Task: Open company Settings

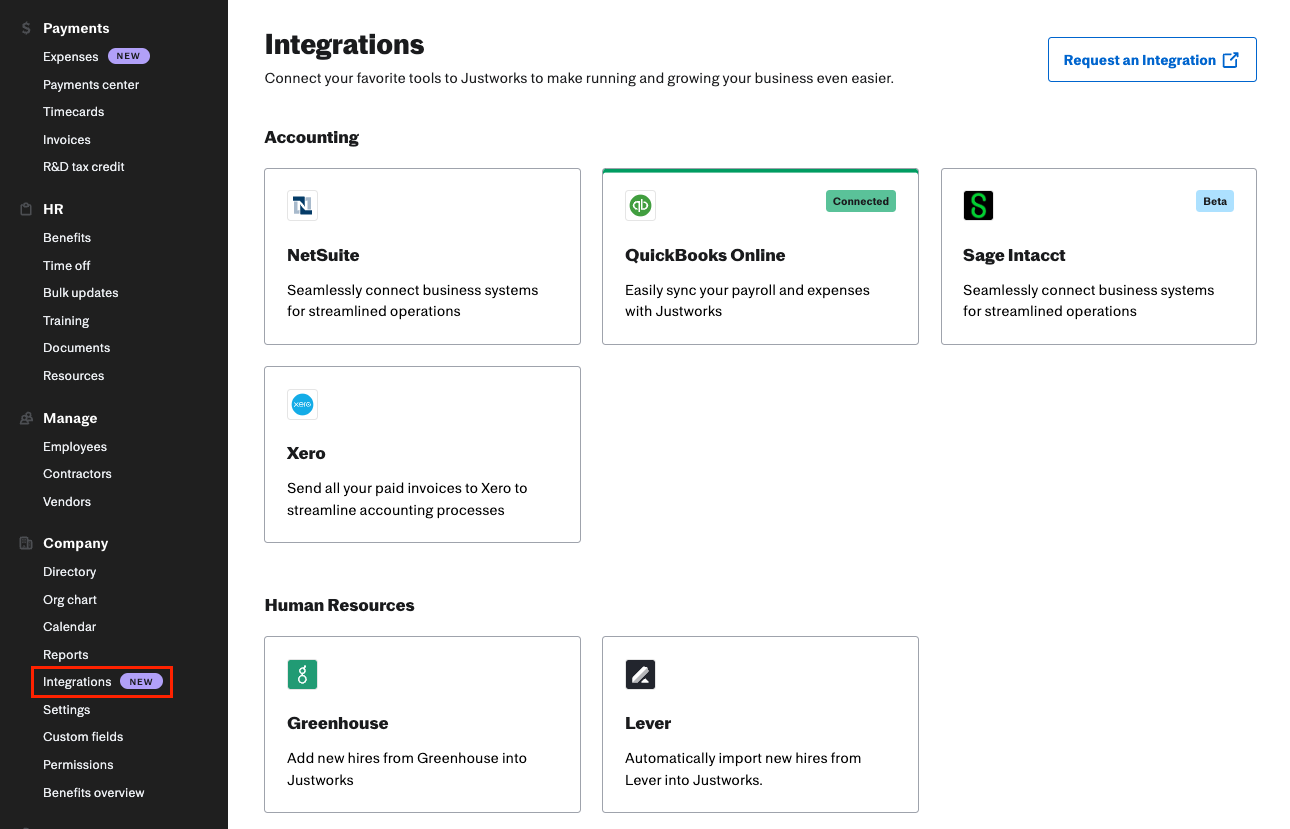Action: pyautogui.click(x=67, y=710)
